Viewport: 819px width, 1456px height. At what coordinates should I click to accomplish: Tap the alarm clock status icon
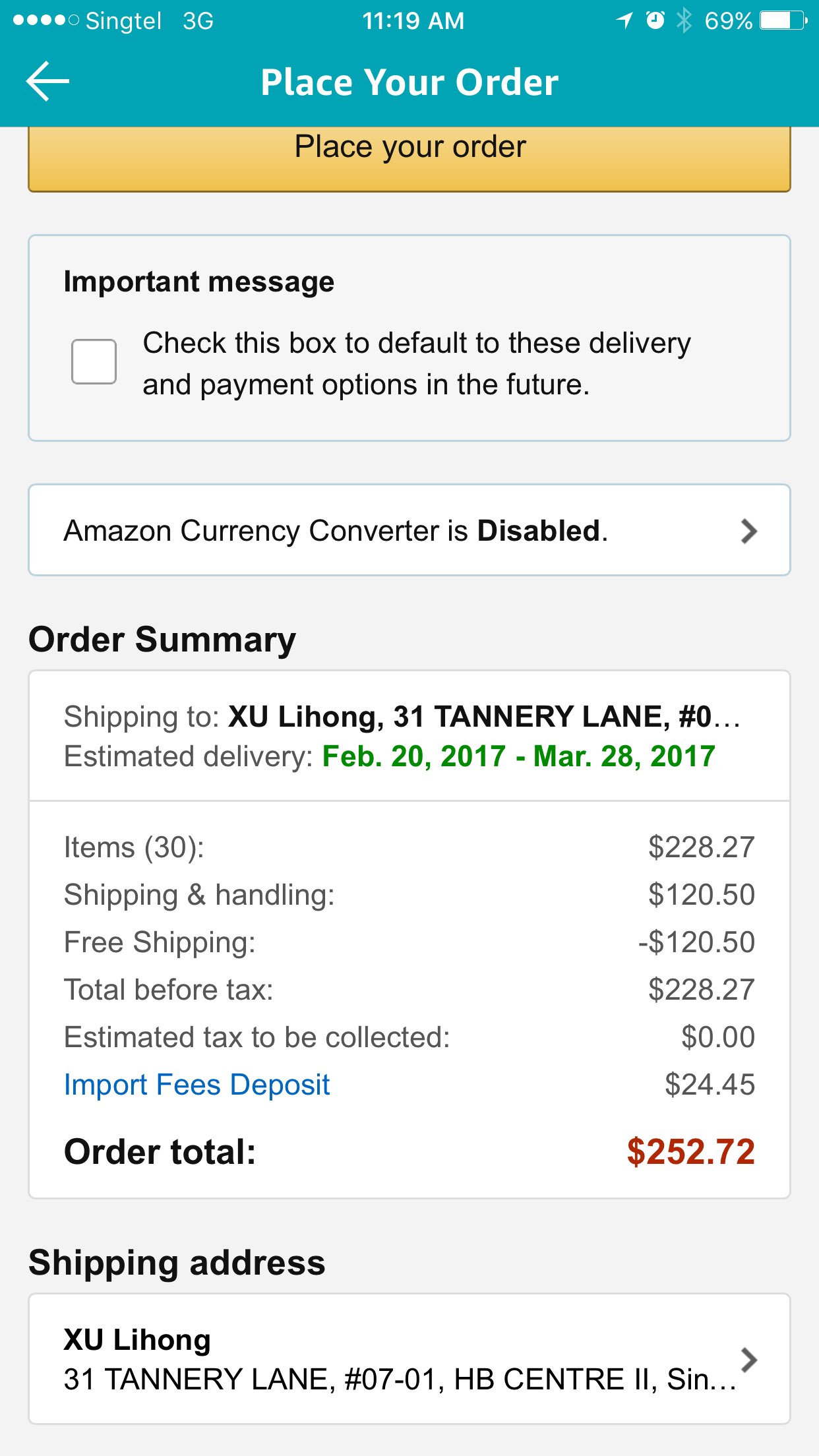click(x=655, y=20)
